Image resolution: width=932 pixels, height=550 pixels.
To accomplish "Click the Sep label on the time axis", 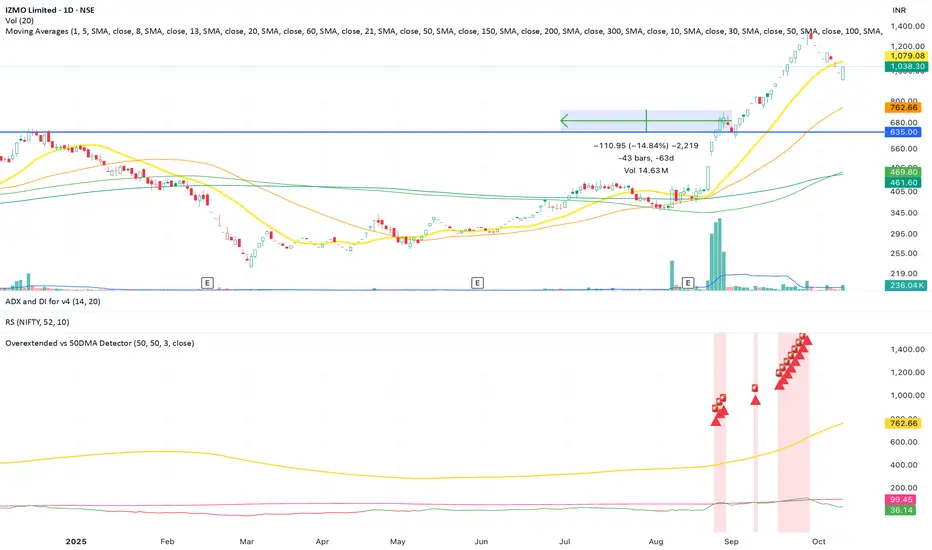I will coord(731,542).
